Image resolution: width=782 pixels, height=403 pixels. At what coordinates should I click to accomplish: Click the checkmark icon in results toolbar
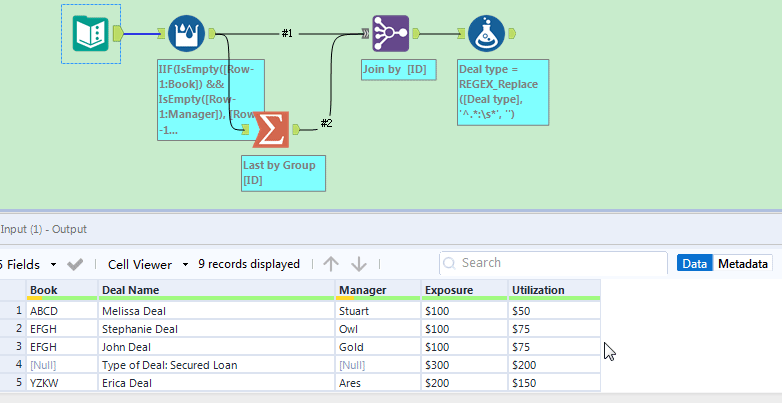click(x=75, y=264)
